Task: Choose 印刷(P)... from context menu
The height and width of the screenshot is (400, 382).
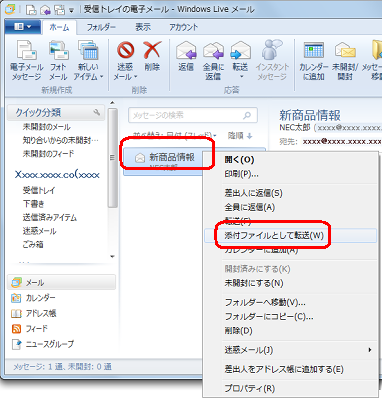Action: [x=241, y=174]
